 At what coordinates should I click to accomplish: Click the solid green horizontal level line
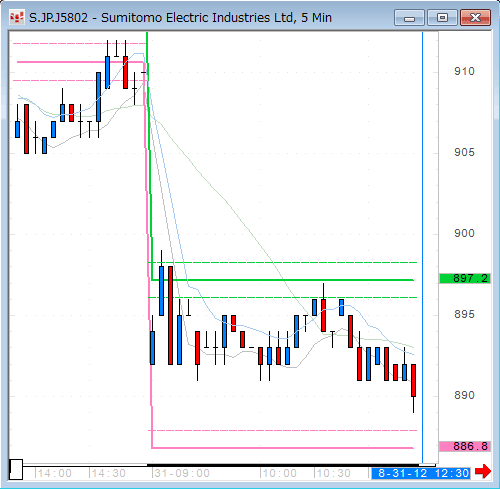[283, 280]
